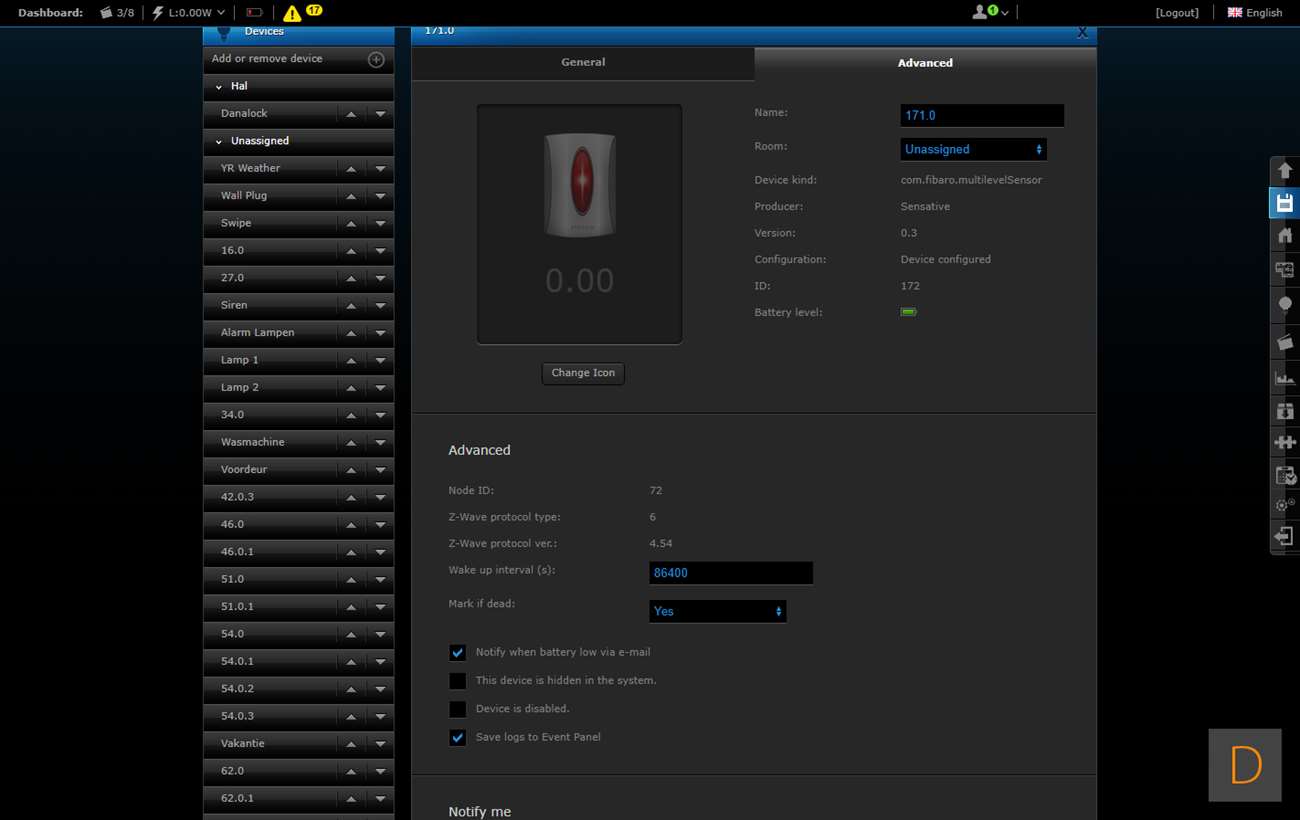Click the scroll-to-top arrow icon
The width and height of the screenshot is (1300, 820).
coord(1285,170)
